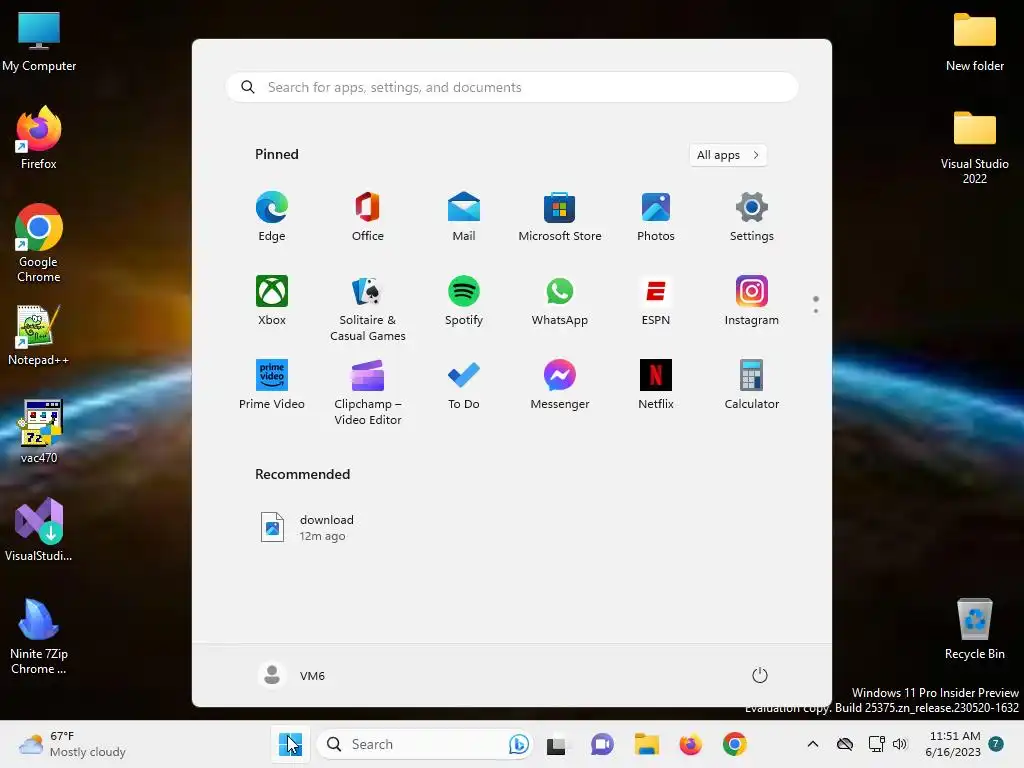Image resolution: width=1024 pixels, height=768 pixels.
Task: Open the clock and date panel
Action: [x=953, y=744]
